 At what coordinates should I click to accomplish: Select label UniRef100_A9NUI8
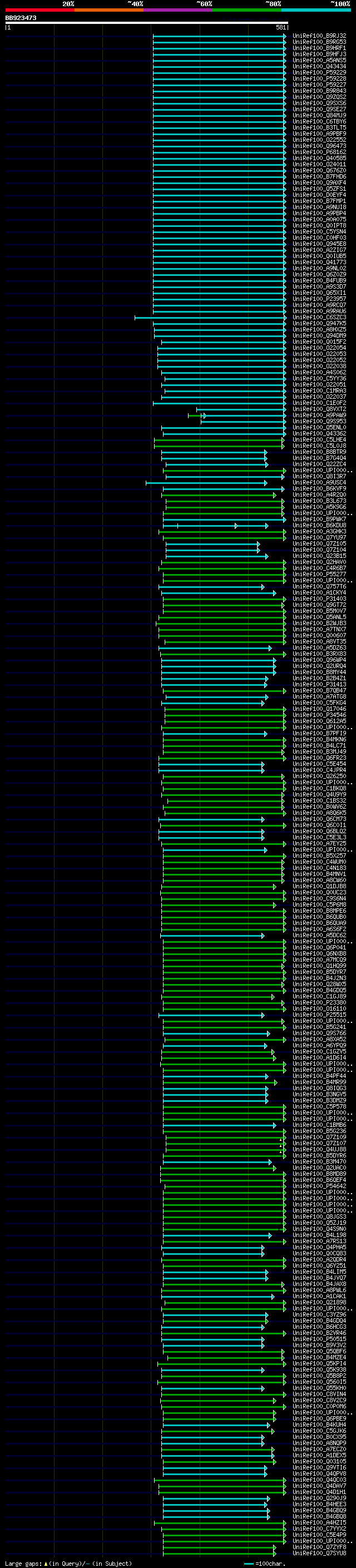click(x=319, y=207)
